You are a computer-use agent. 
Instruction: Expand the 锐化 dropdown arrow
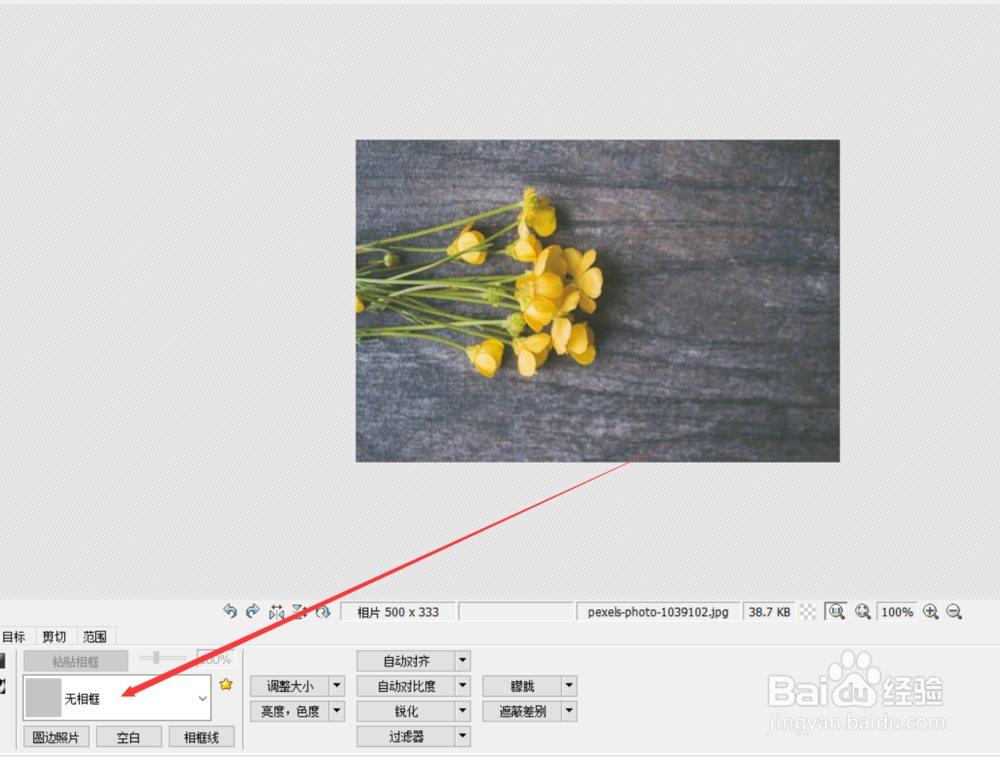[x=463, y=711]
